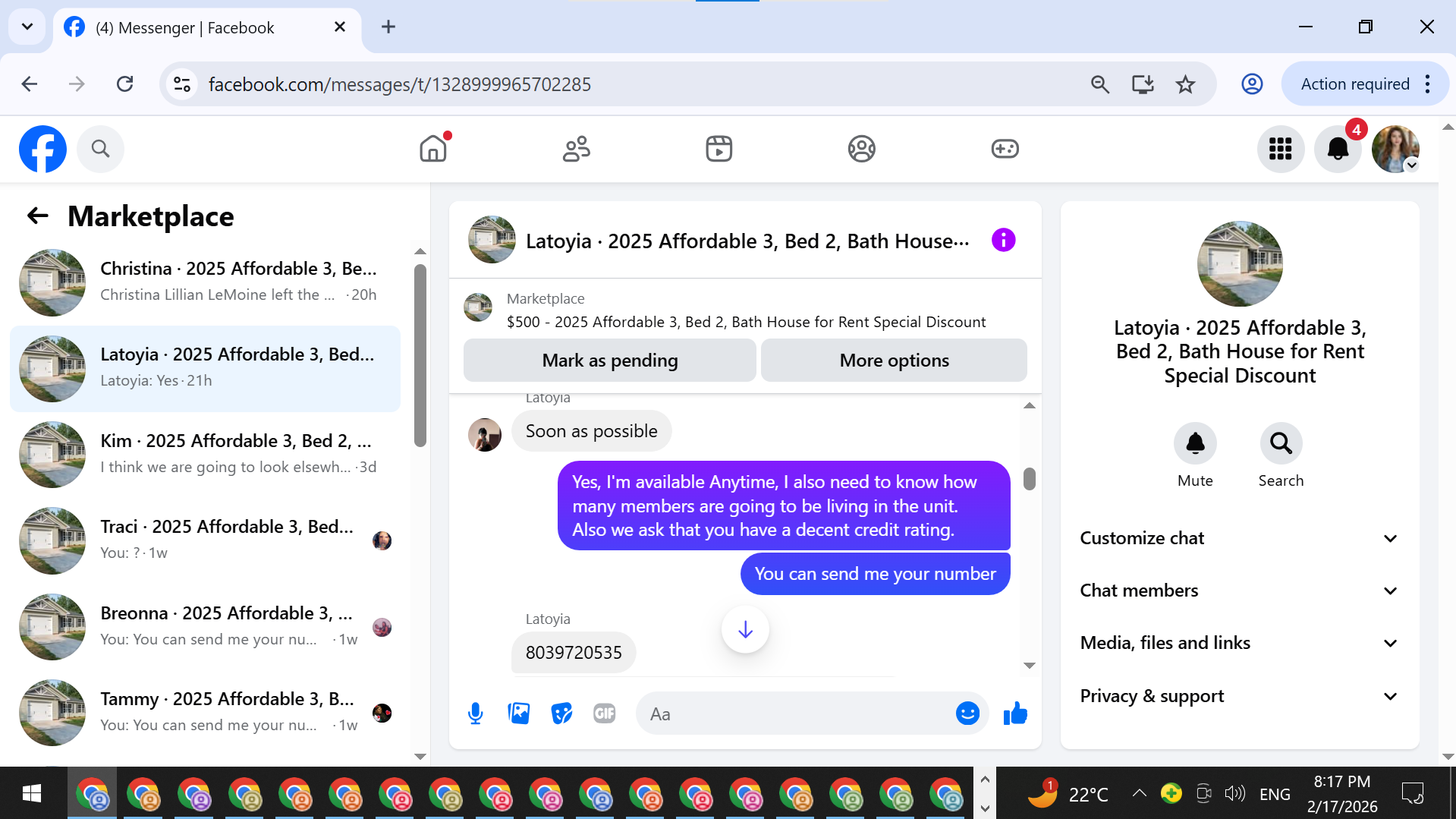Click the back arrow beside Marketplace

(38, 216)
